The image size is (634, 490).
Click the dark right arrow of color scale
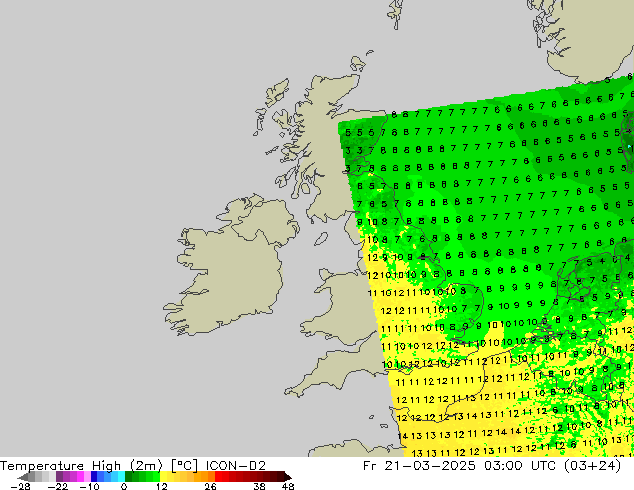pyautogui.click(x=288, y=477)
